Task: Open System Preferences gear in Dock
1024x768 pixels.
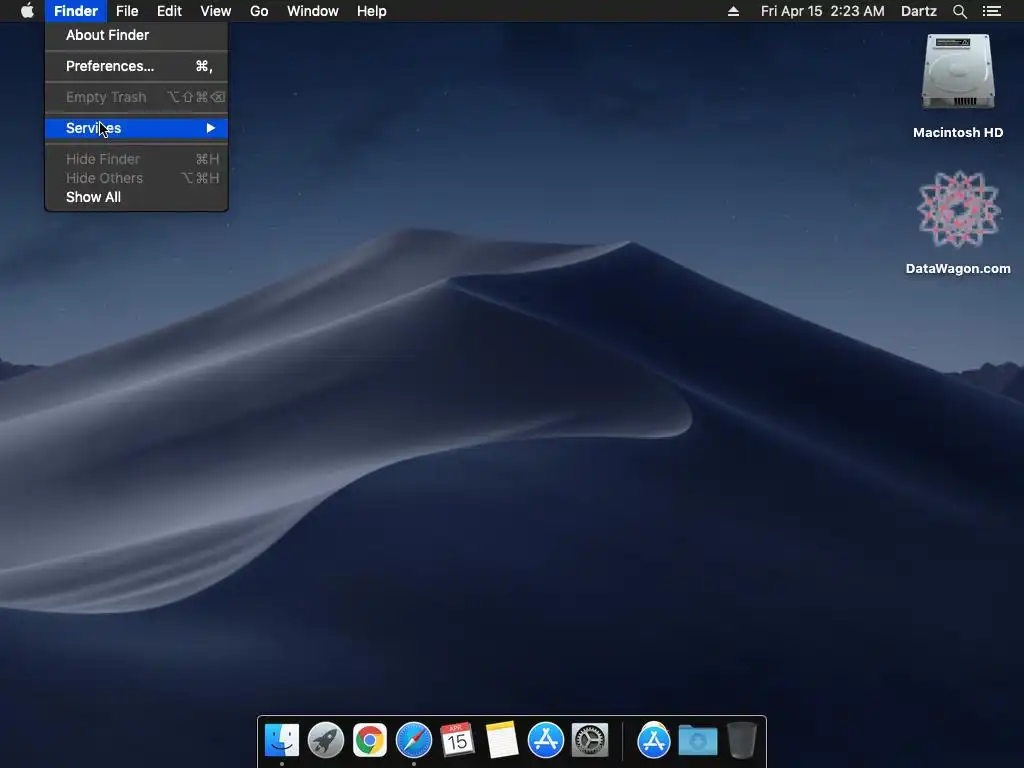Action: click(590, 740)
